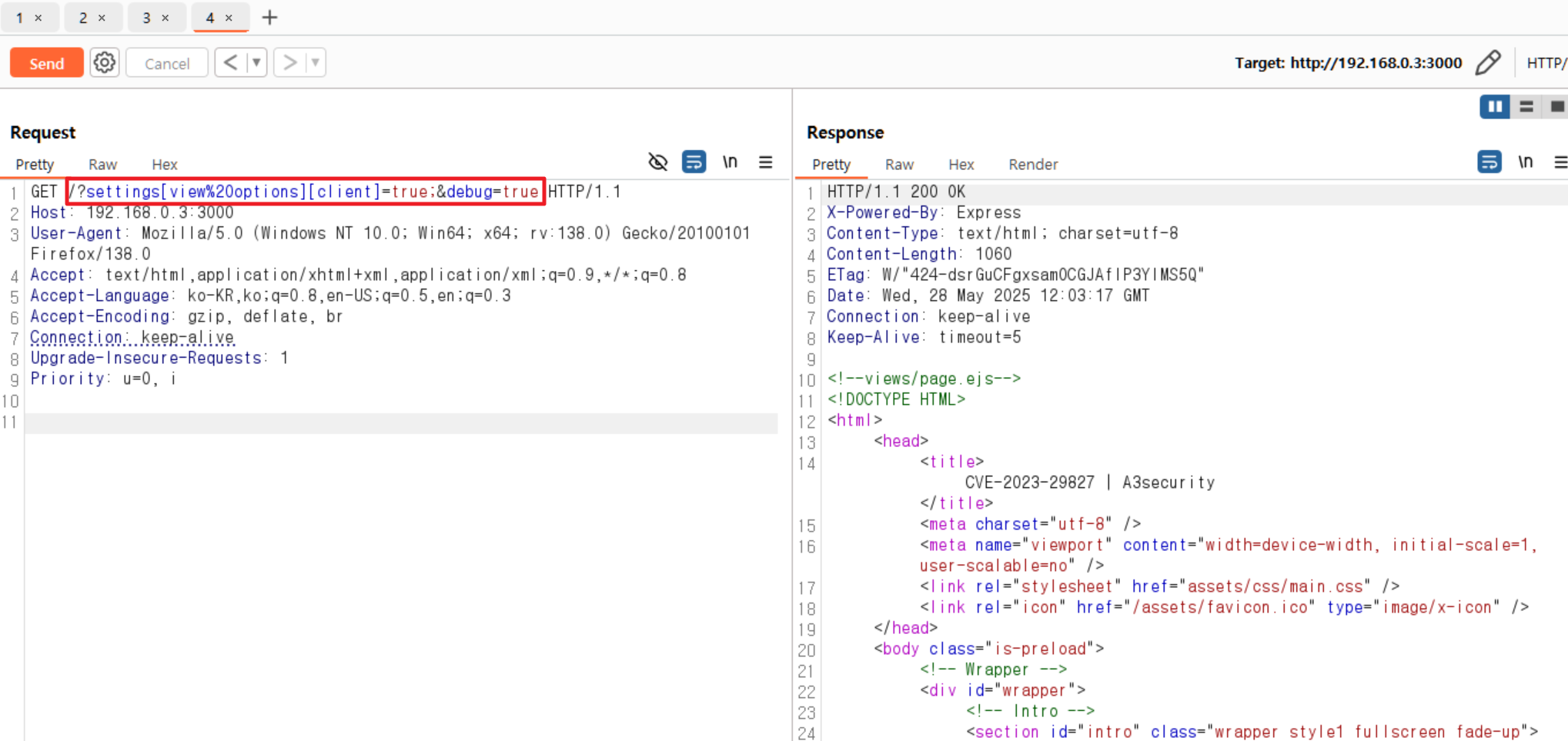Toggle \n non-printable chars in Response
1568x741 pixels.
(1525, 162)
